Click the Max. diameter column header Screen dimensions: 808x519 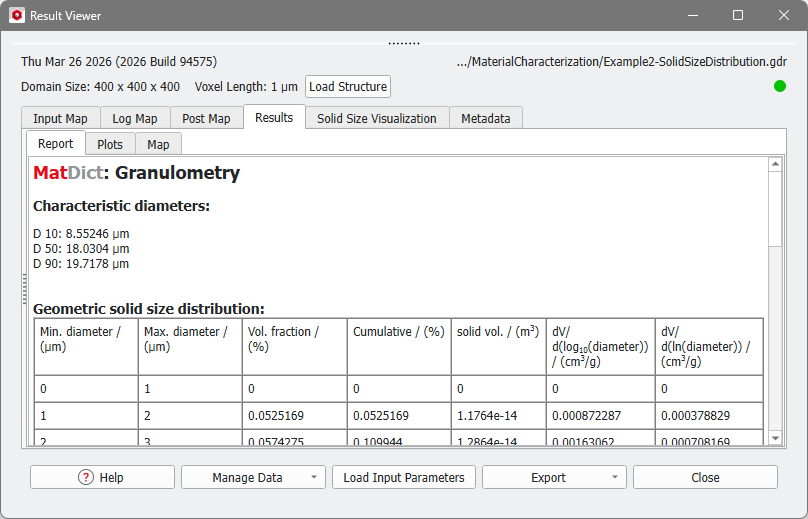click(190, 347)
